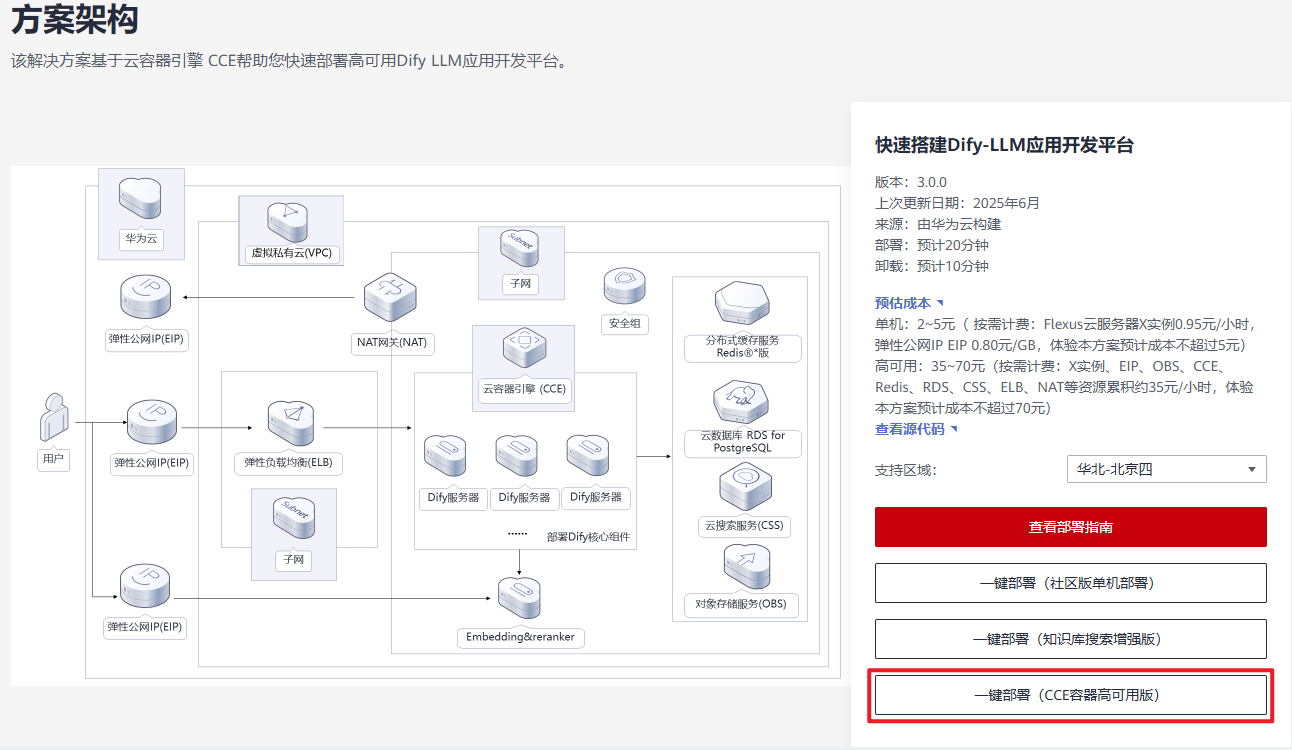
Task: Select the 云搜索服务(CSS) icon
Action: 745,488
